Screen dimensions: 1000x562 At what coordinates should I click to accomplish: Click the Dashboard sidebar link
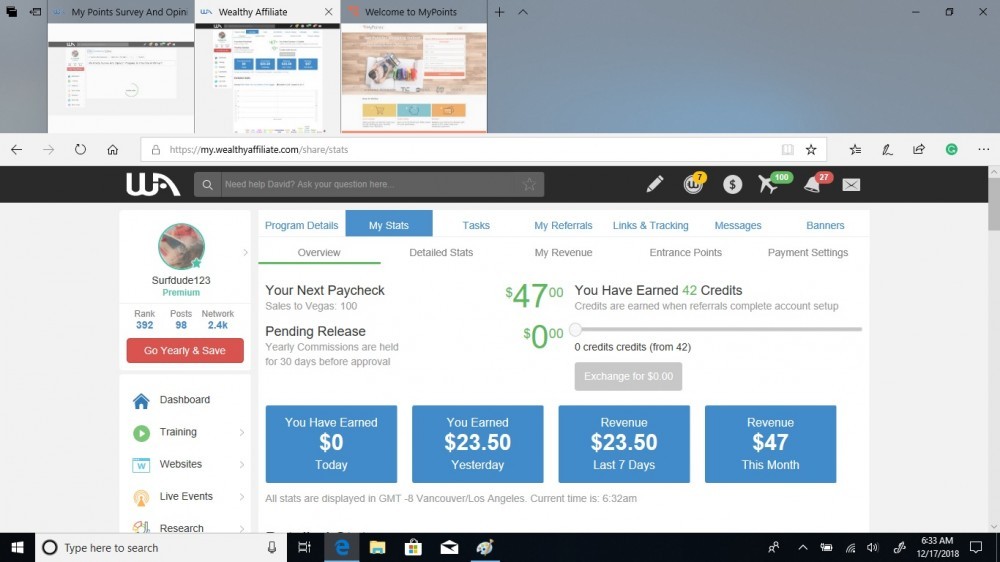[184, 400]
